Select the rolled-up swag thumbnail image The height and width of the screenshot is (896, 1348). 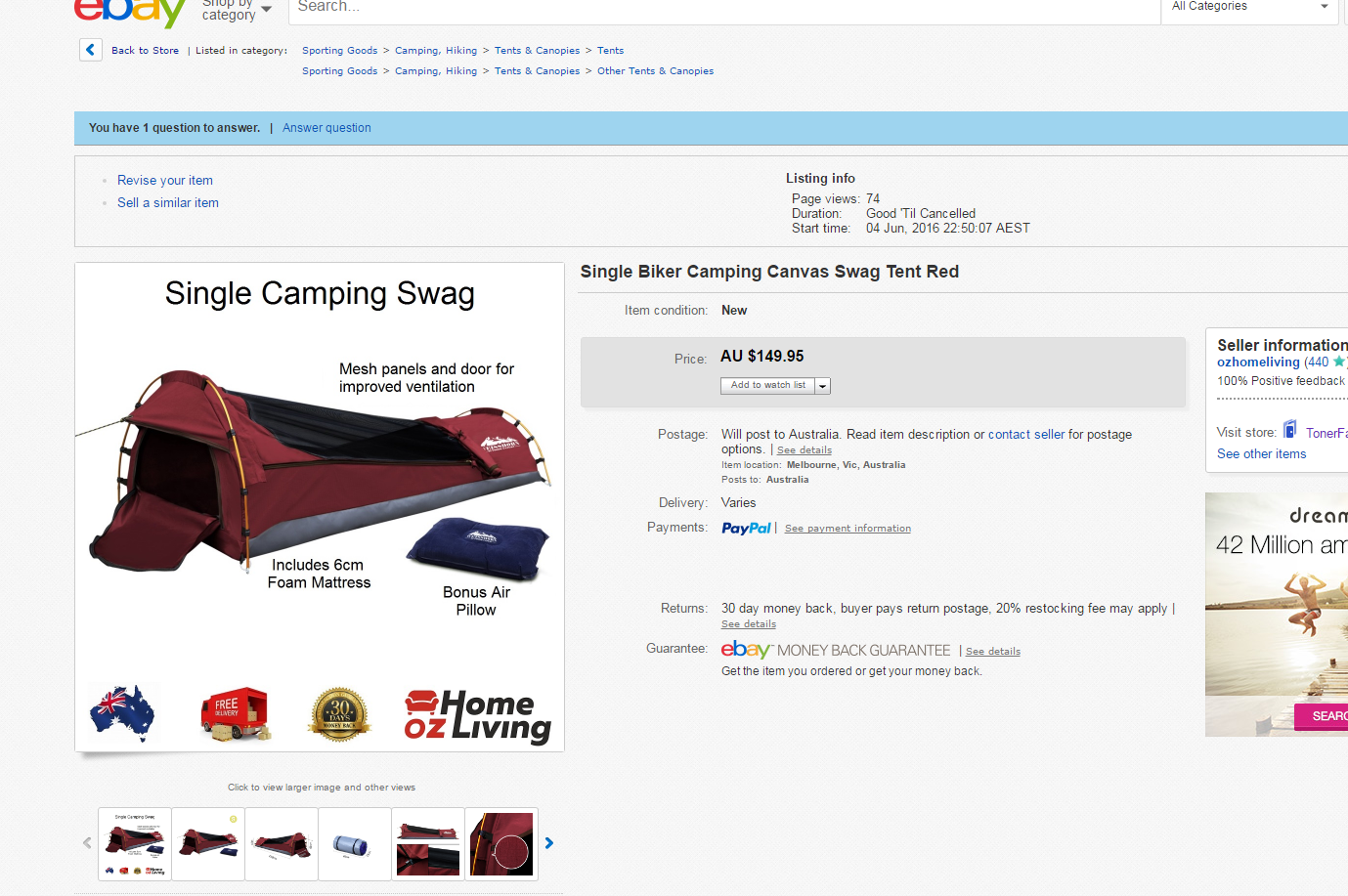tap(355, 844)
